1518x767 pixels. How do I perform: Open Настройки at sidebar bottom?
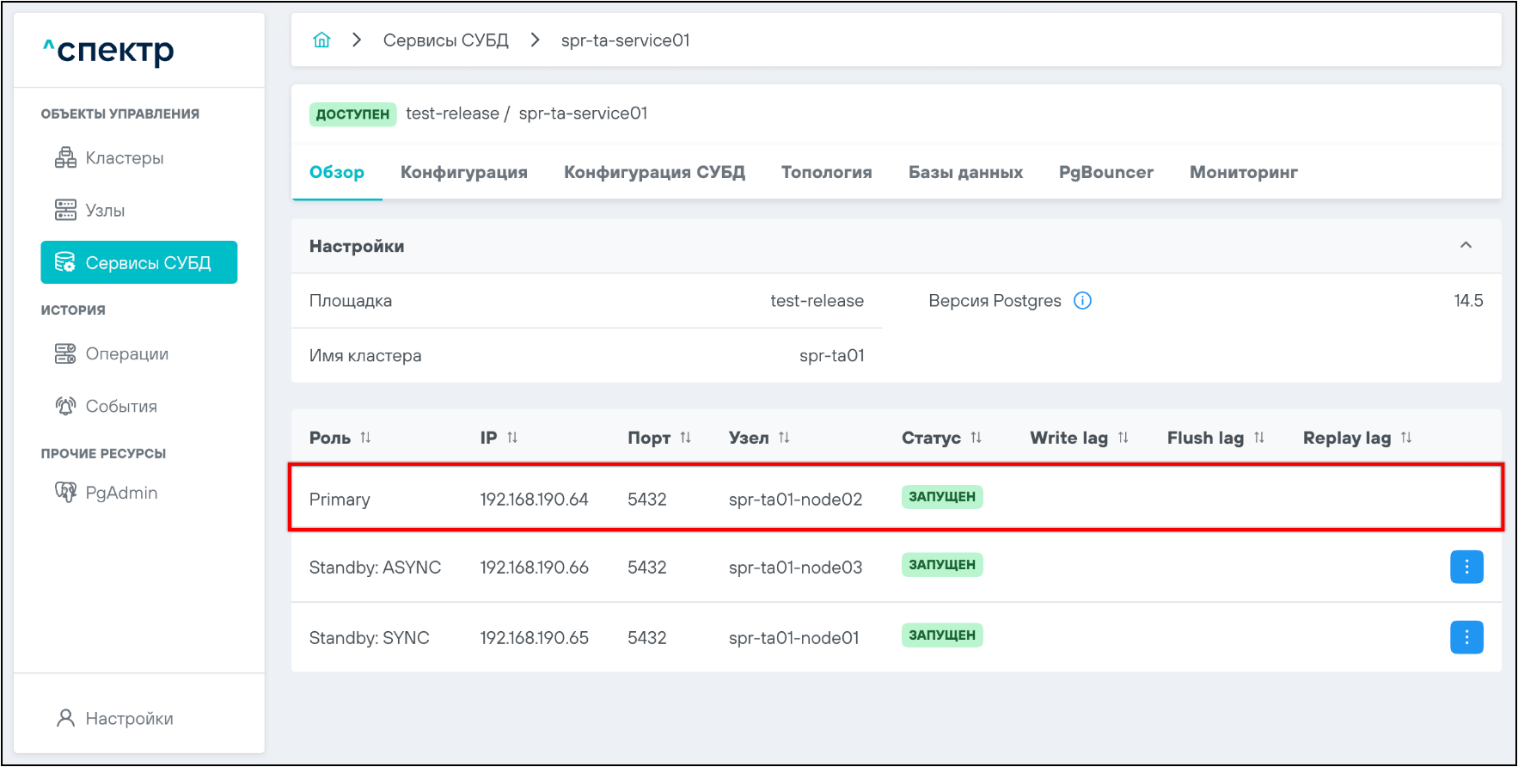(x=128, y=718)
